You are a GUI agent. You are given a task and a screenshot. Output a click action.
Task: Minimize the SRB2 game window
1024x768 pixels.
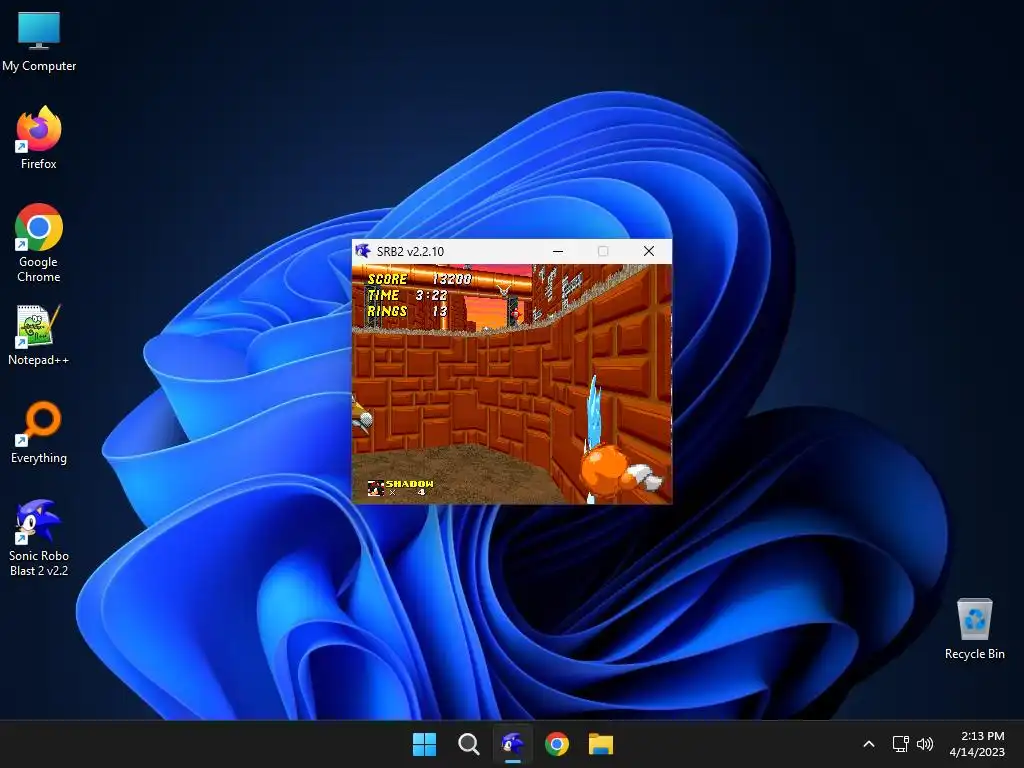tap(558, 251)
